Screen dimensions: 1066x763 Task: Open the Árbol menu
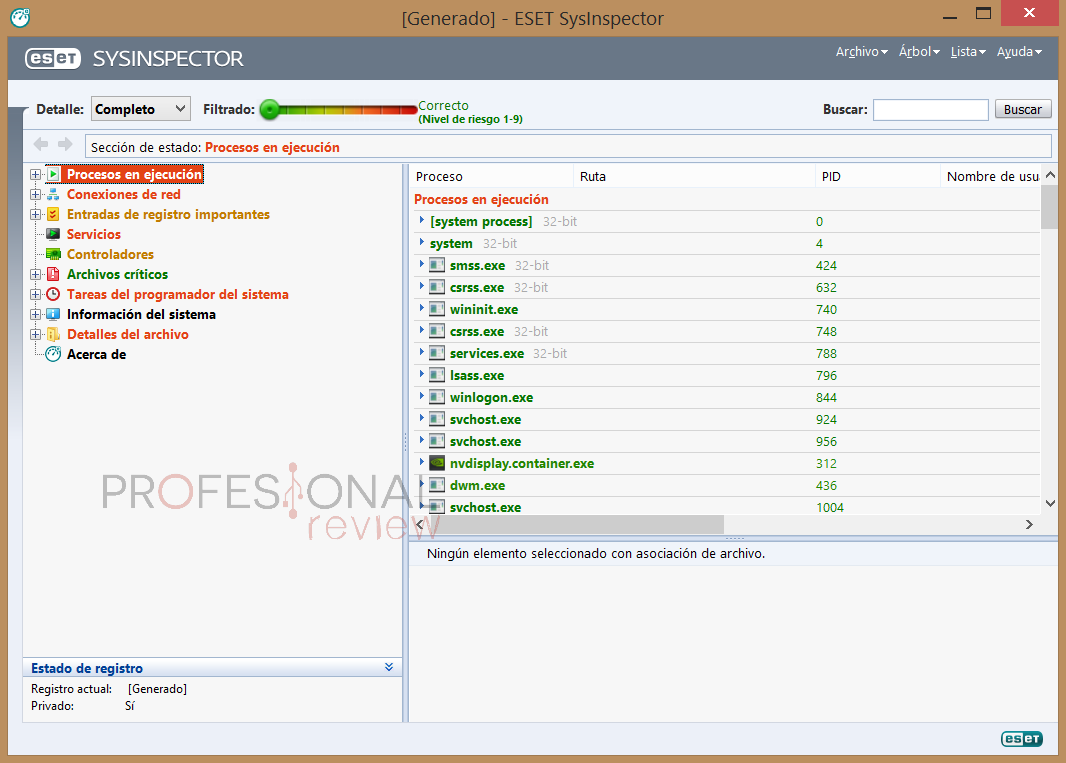[919, 52]
